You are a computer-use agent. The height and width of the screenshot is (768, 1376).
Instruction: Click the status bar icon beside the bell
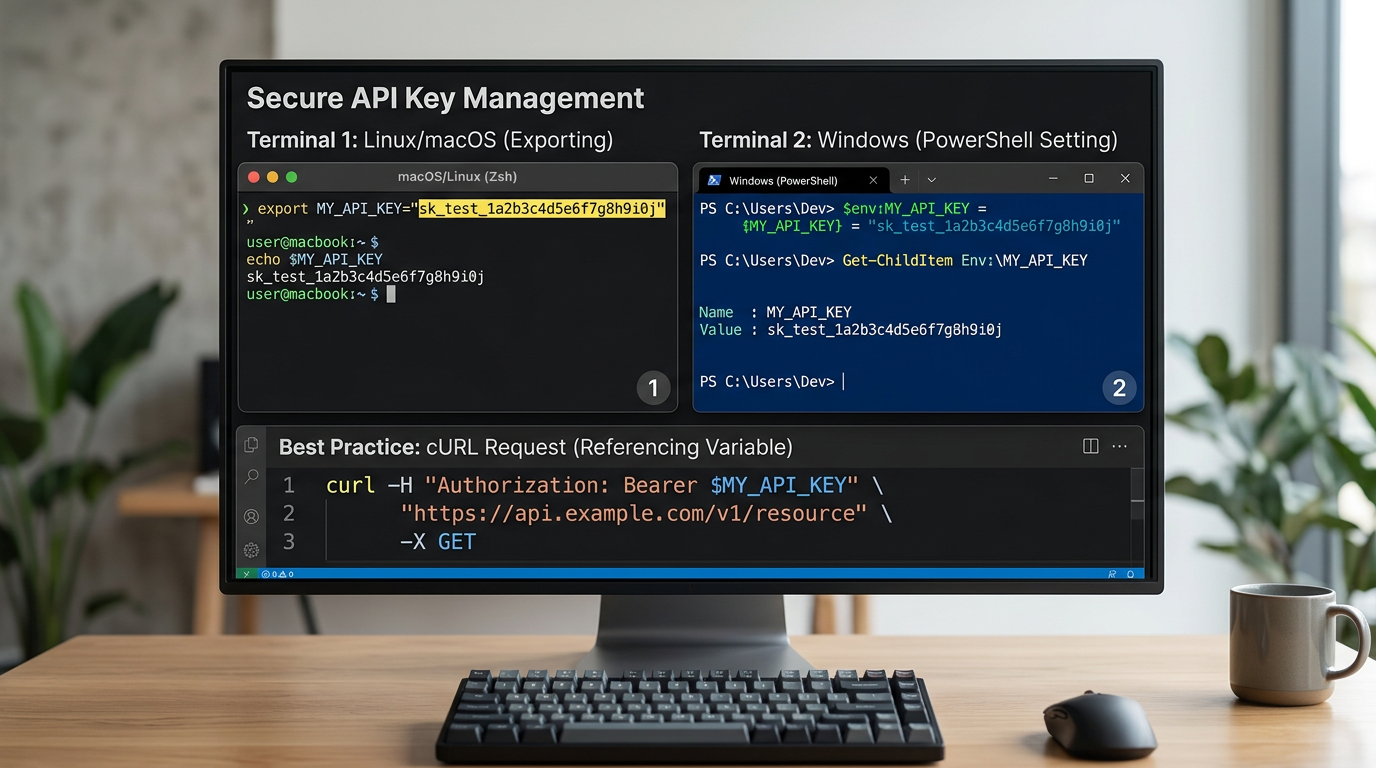(x=1112, y=574)
